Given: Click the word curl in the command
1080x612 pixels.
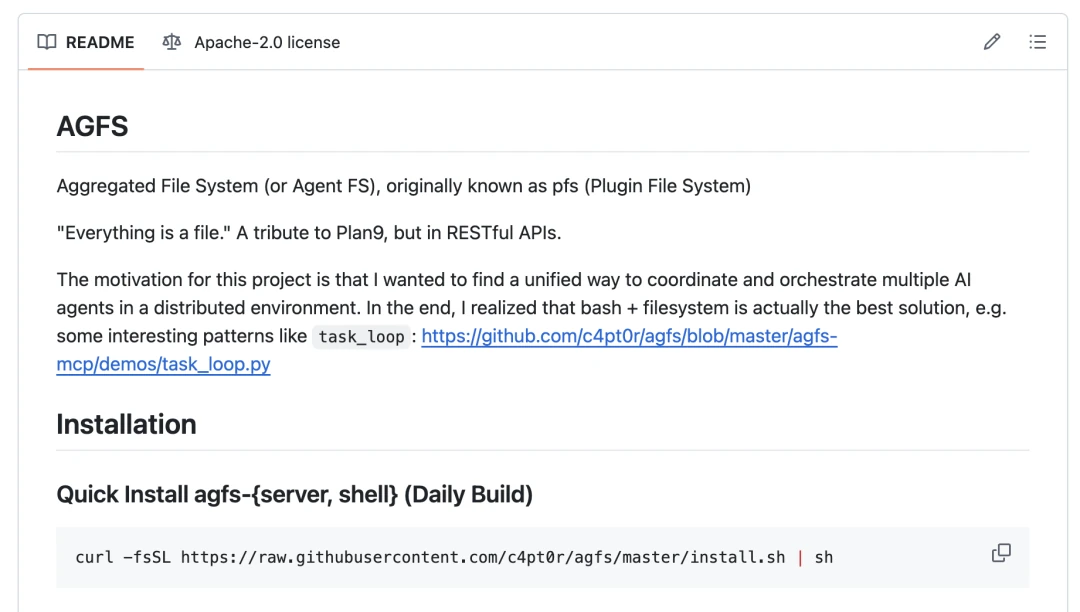Looking at the screenshot, I should pos(94,557).
